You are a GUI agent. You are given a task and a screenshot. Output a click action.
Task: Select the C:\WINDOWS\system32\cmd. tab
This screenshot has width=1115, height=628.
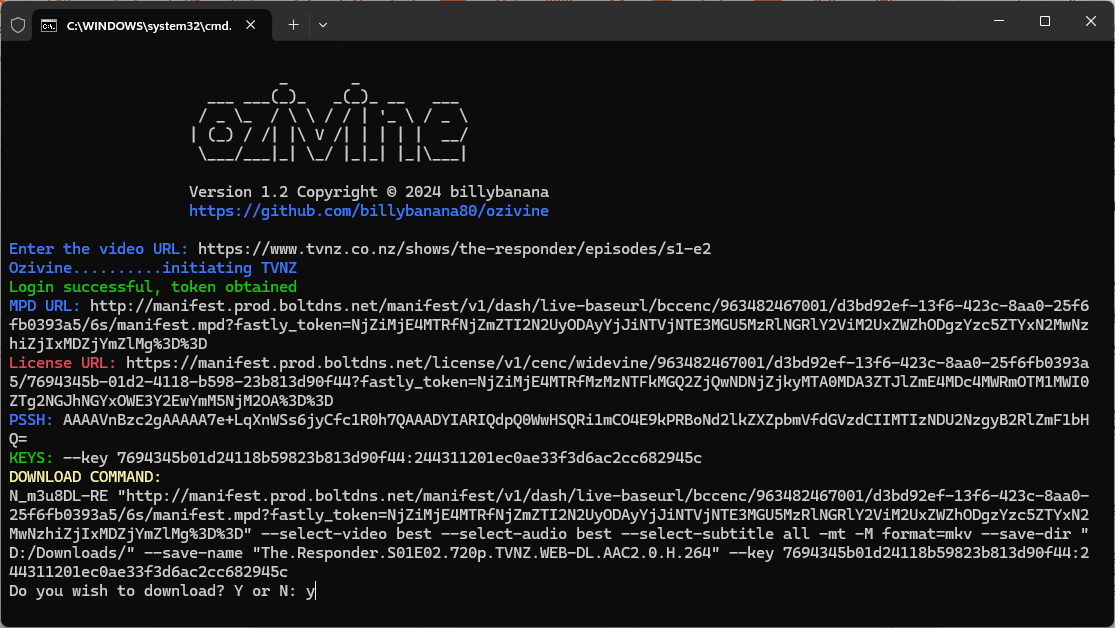[151, 26]
